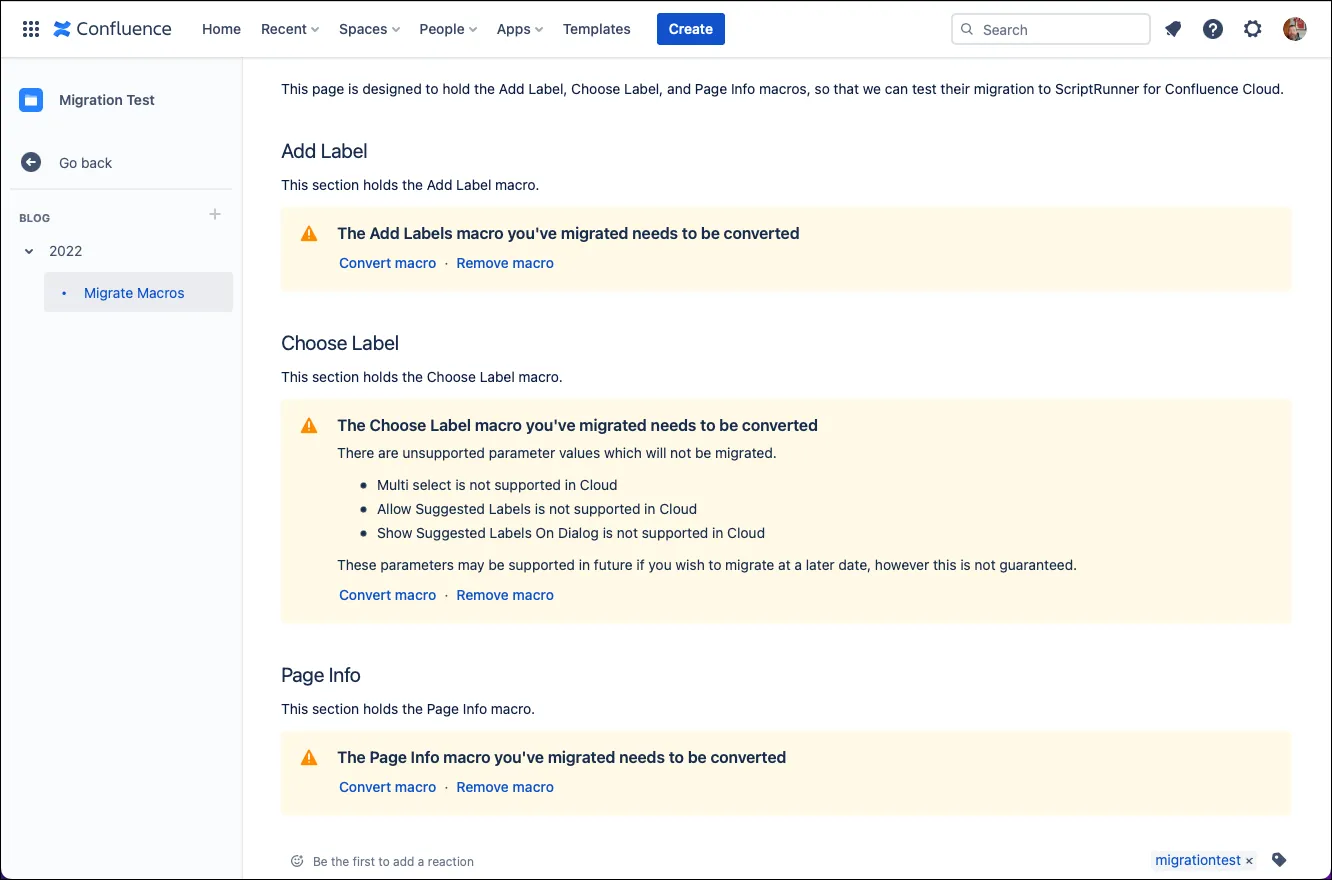Remove the migrationtest label with x
The image size is (1332, 880).
(x=1249, y=861)
